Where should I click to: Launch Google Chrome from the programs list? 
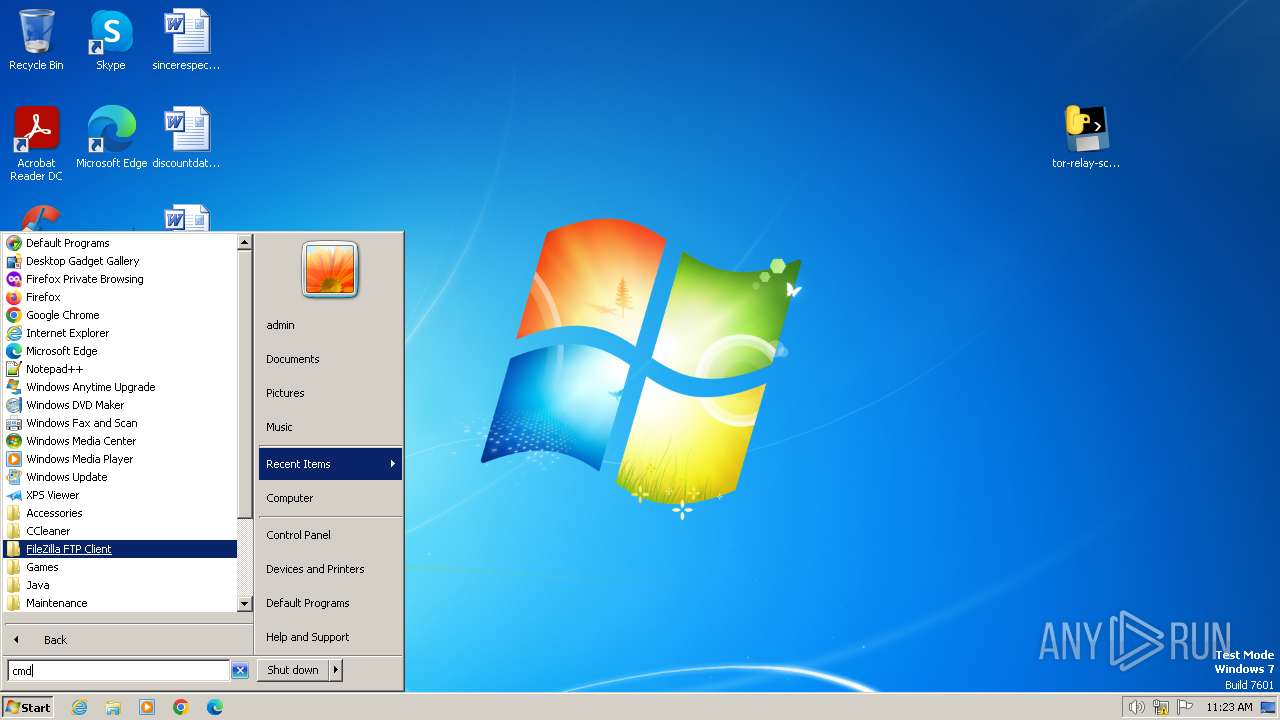click(120, 315)
